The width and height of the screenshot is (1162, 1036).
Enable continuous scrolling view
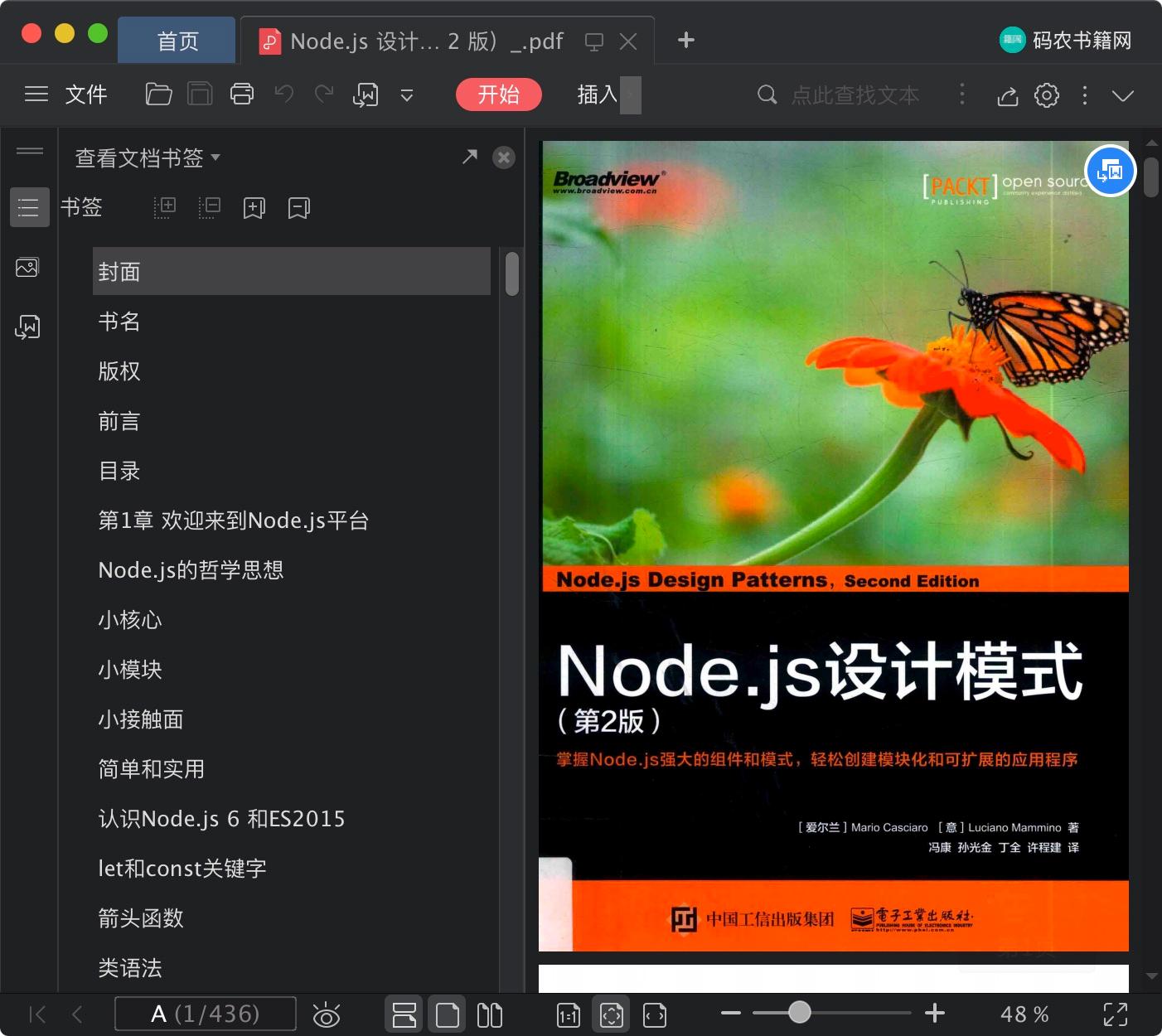(404, 1014)
